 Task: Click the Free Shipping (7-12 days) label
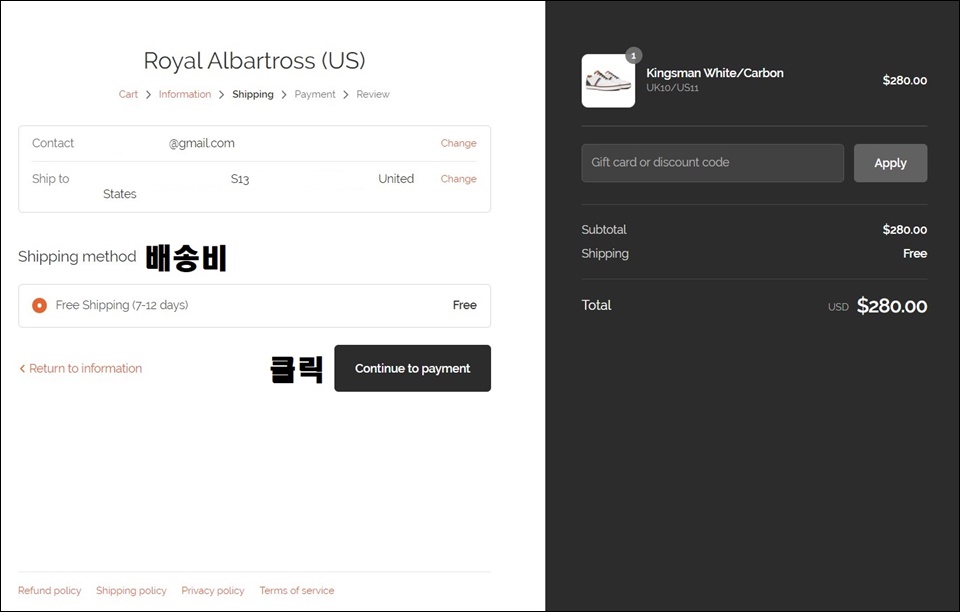(x=122, y=305)
